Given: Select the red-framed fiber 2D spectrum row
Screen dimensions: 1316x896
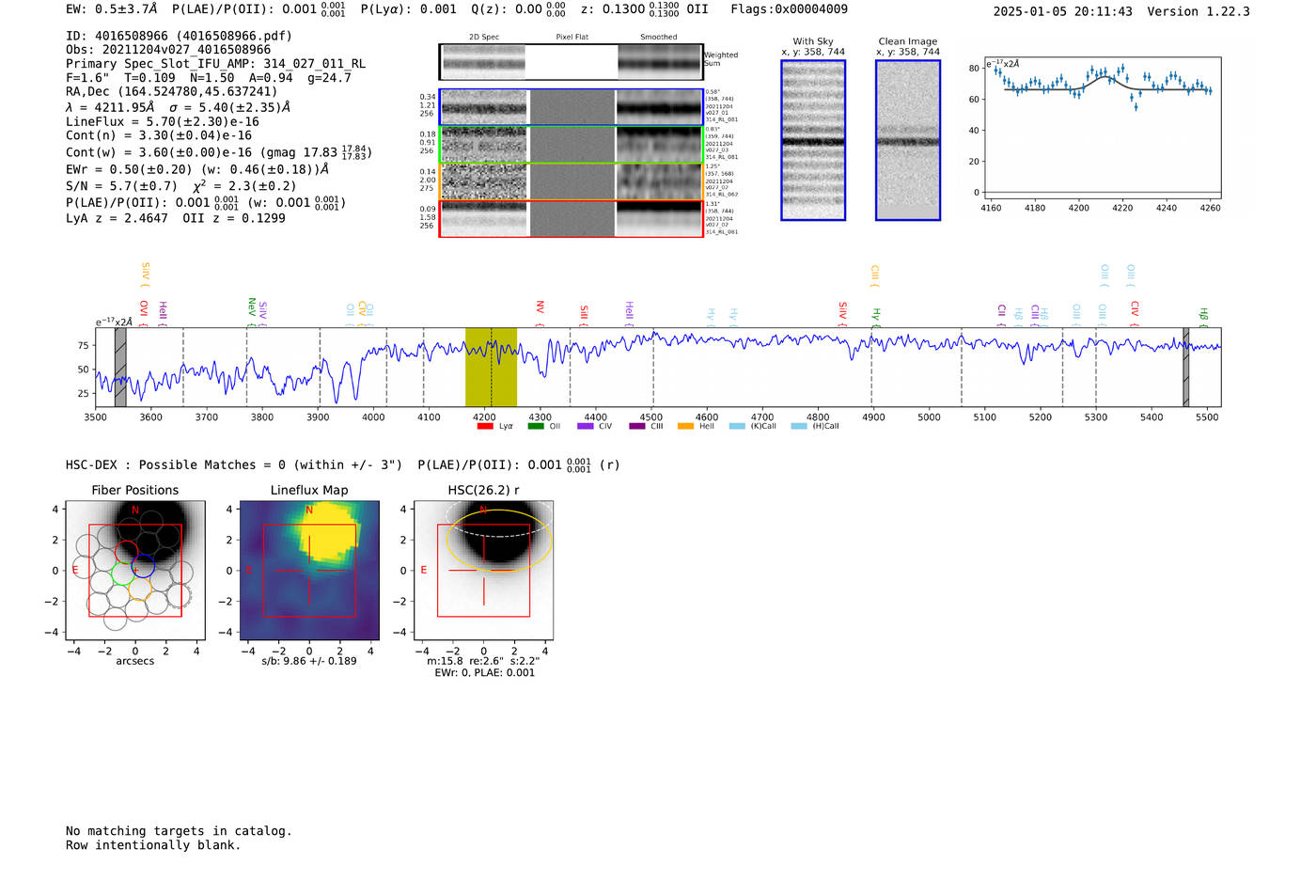Looking at the screenshot, I should [x=571, y=218].
